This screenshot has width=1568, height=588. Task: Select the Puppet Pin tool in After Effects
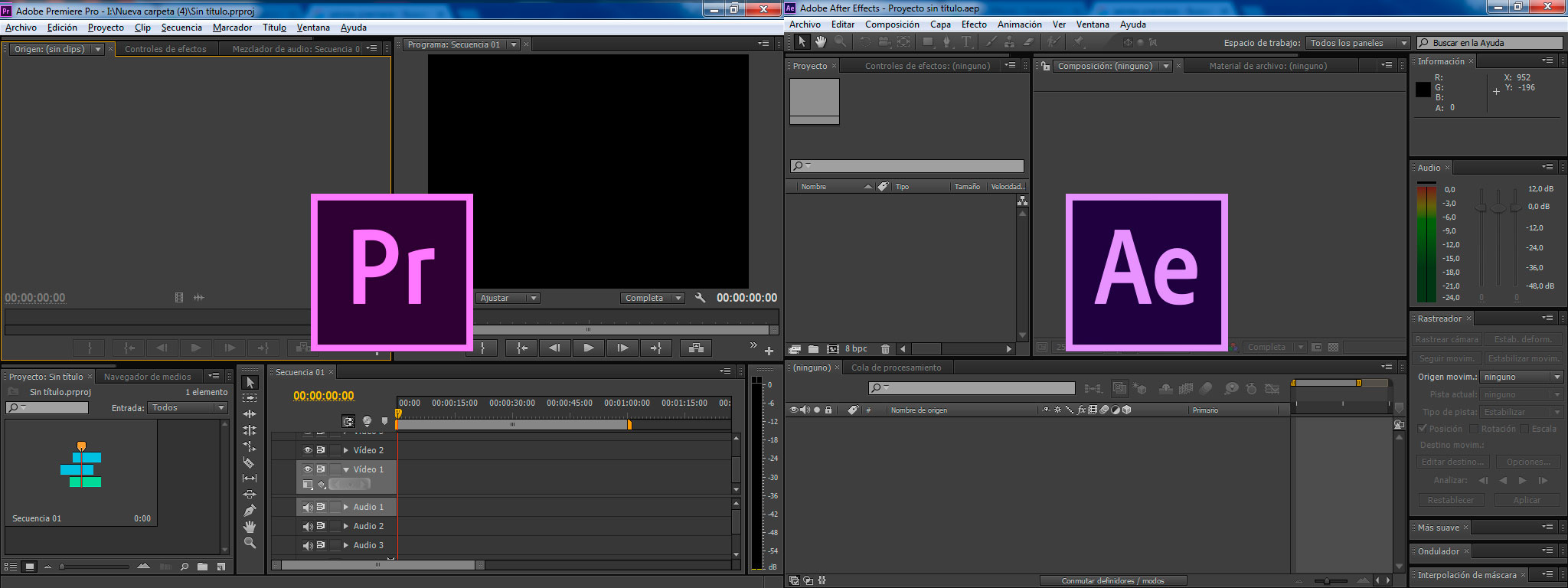click(1080, 42)
